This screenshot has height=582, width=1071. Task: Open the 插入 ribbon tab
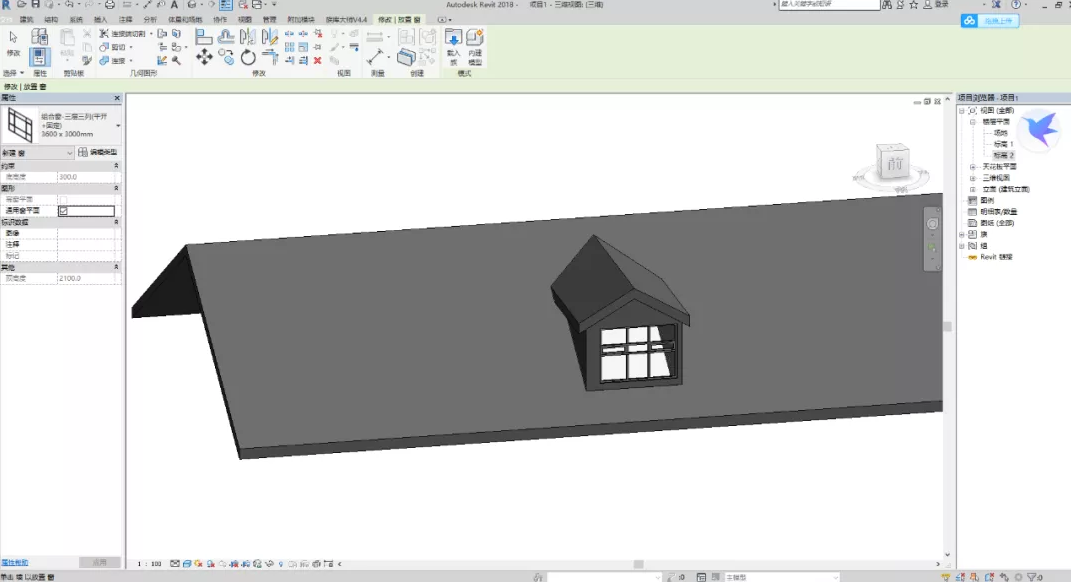[x=101, y=19]
